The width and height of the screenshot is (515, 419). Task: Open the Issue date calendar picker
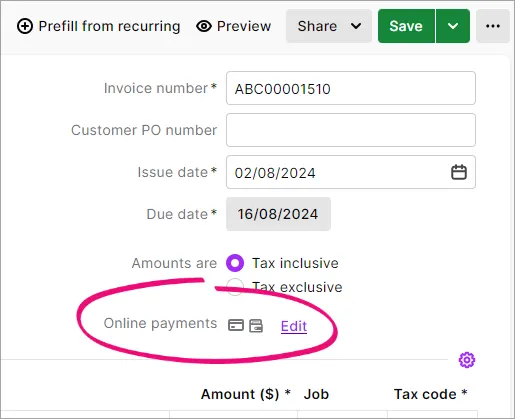point(459,172)
